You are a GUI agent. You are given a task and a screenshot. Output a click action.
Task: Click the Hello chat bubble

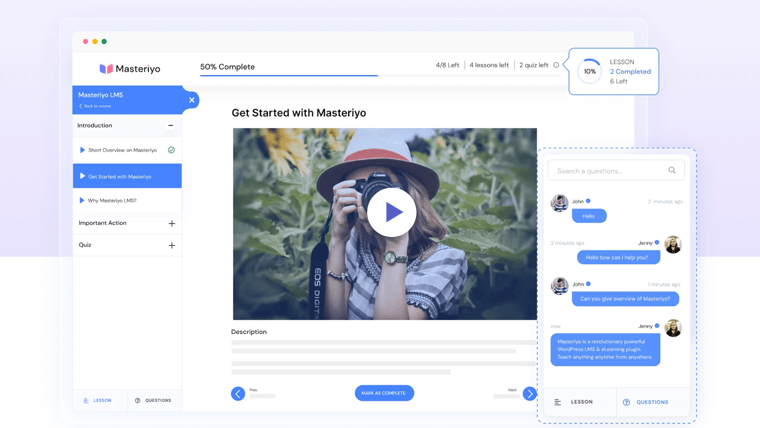pyautogui.click(x=589, y=216)
